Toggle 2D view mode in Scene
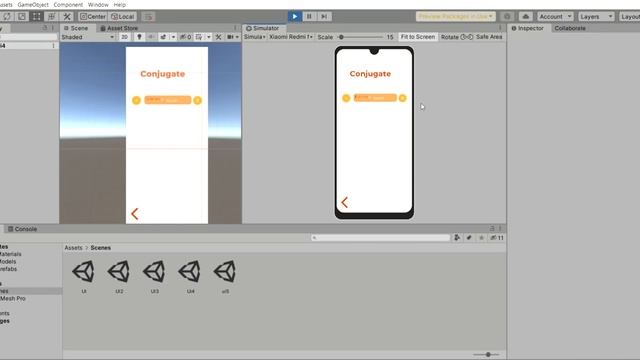640x360 pixels. point(124,37)
